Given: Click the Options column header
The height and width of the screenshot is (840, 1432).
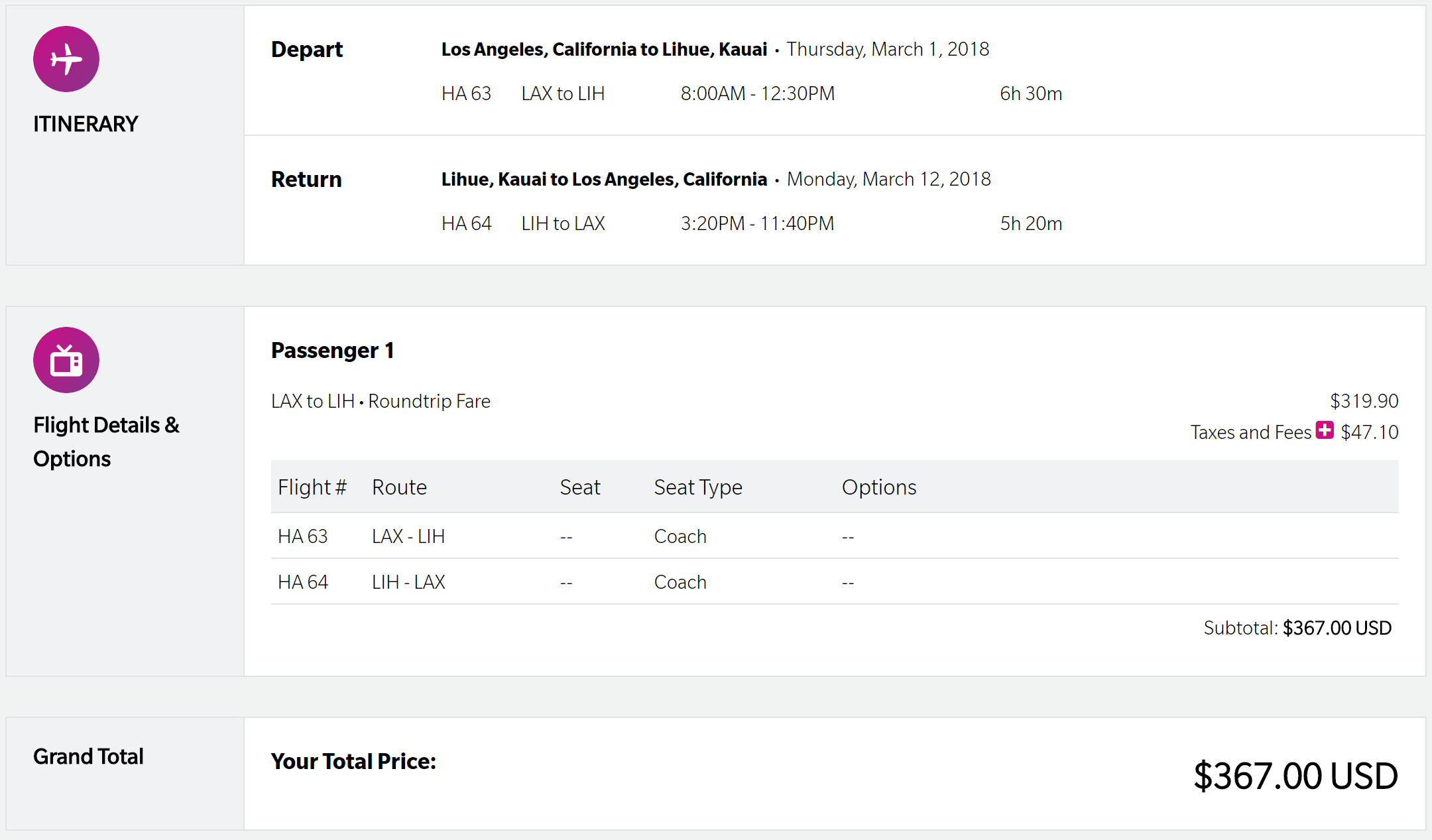Looking at the screenshot, I should point(878,487).
